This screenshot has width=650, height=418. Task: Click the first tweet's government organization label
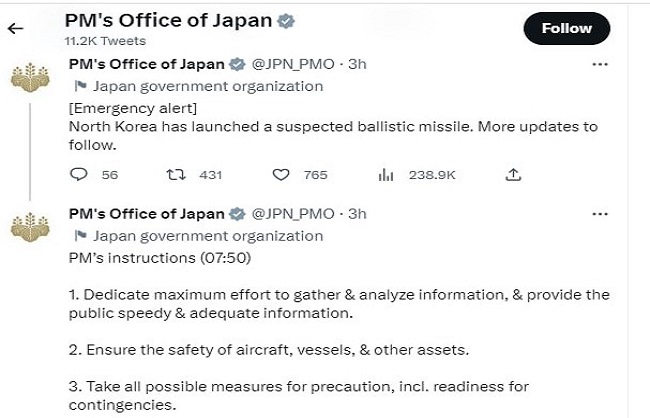(x=207, y=86)
